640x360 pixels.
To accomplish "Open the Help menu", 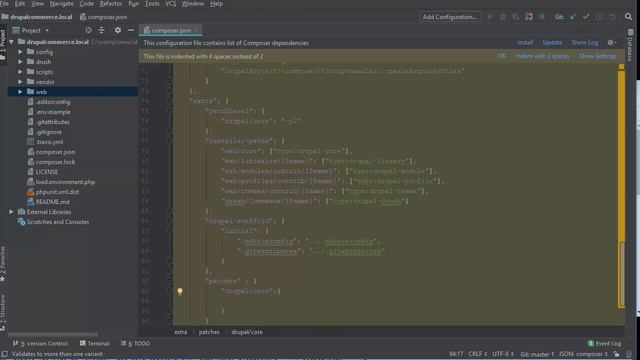I will point(216,4).
